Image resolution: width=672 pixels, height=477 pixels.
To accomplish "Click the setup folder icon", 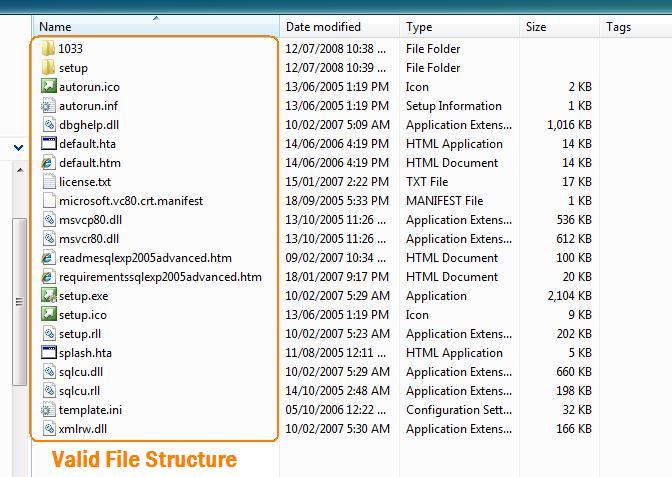I will coord(48,67).
